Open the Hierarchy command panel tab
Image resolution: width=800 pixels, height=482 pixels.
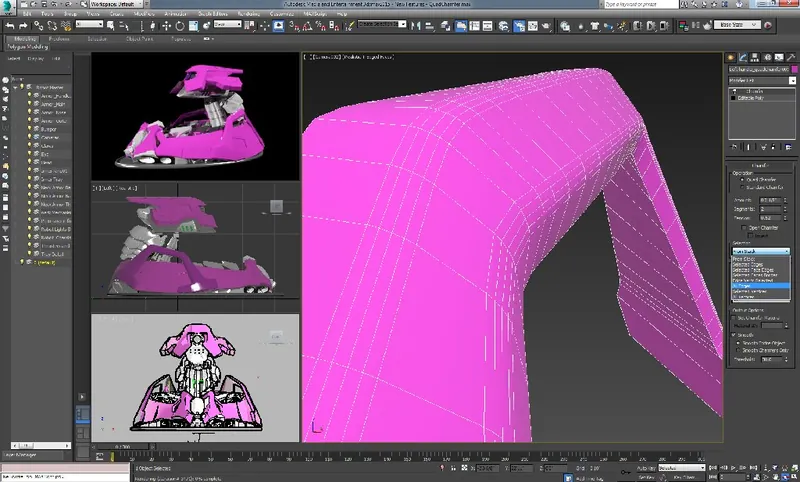point(755,57)
